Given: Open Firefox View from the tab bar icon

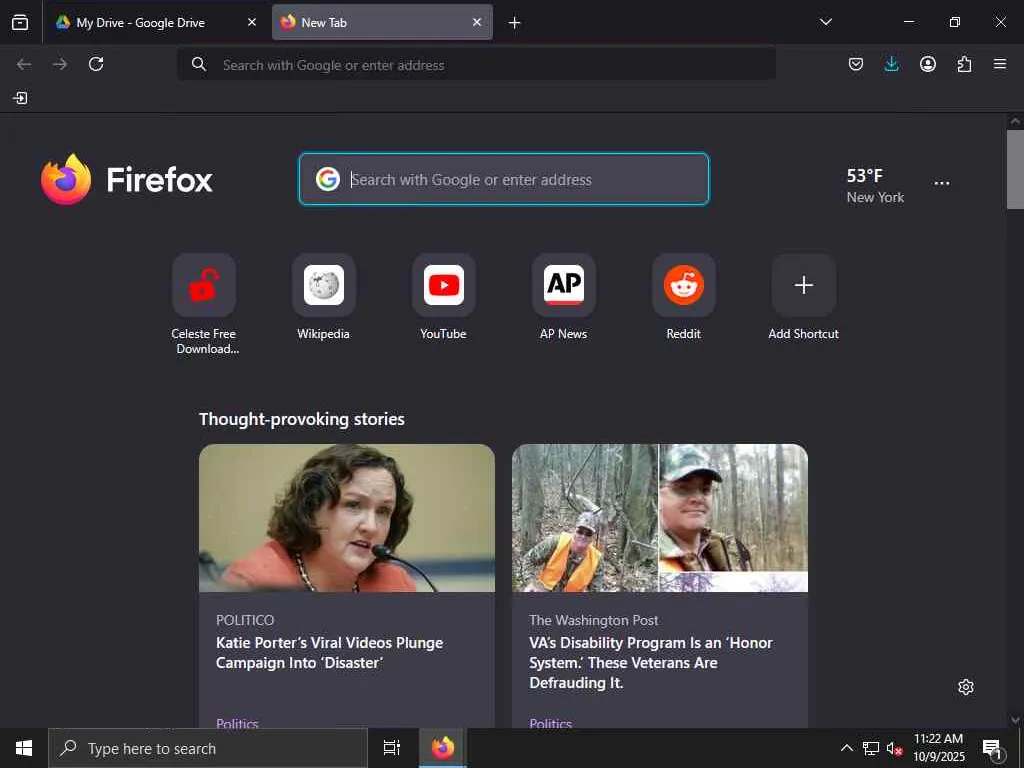Looking at the screenshot, I should tap(20, 22).
